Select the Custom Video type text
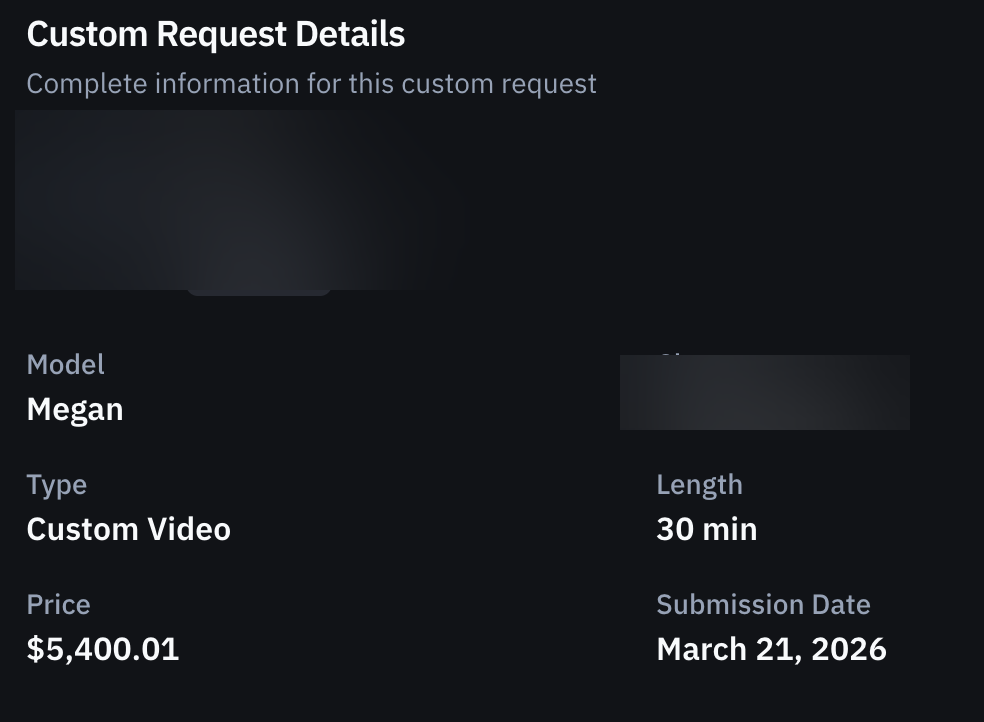Viewport: 984px width, 722px height. [x=128, y=529]
